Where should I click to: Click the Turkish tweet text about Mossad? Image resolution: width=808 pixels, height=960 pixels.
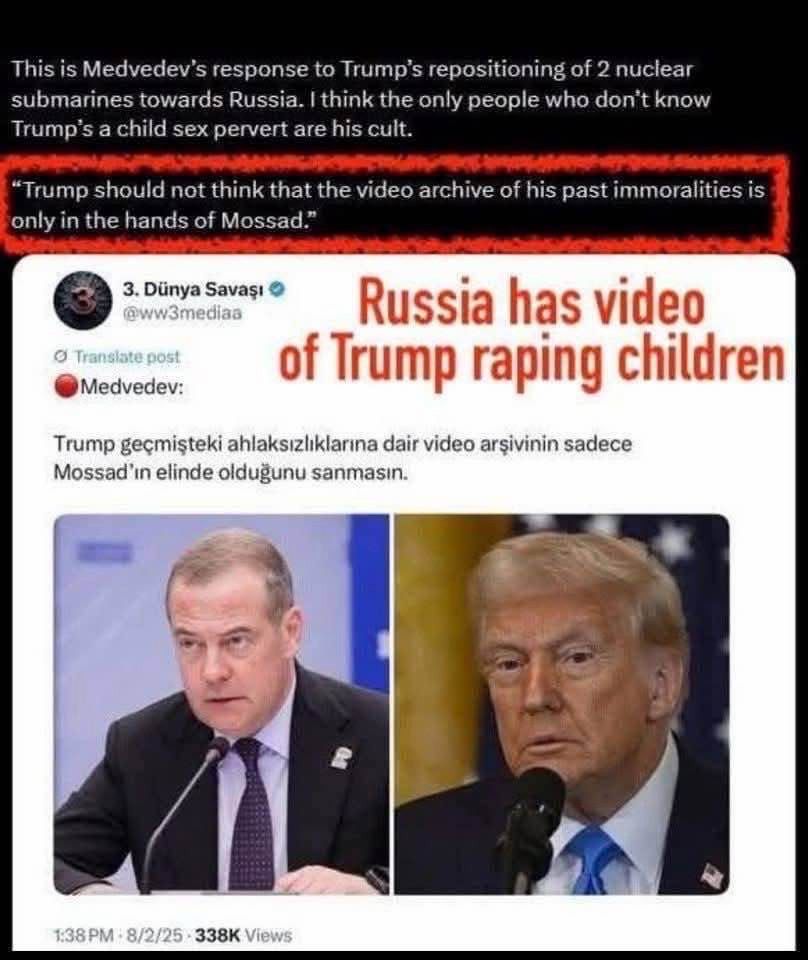click(x=343, y=458)
